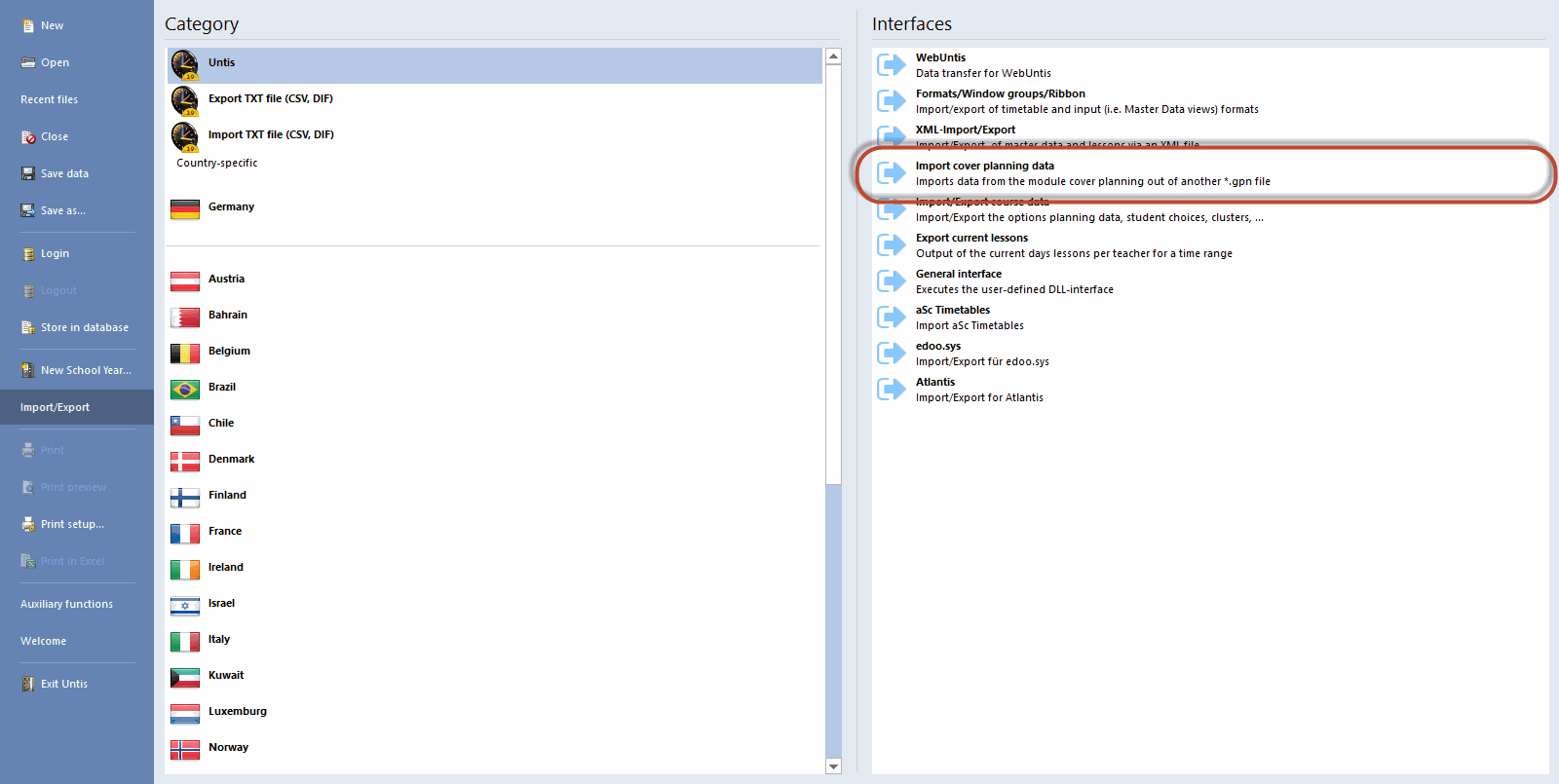Screen dimensions: 1559x784
Task: Click the WebUntis interface arrow icon
Action: (x=892, y=65)
